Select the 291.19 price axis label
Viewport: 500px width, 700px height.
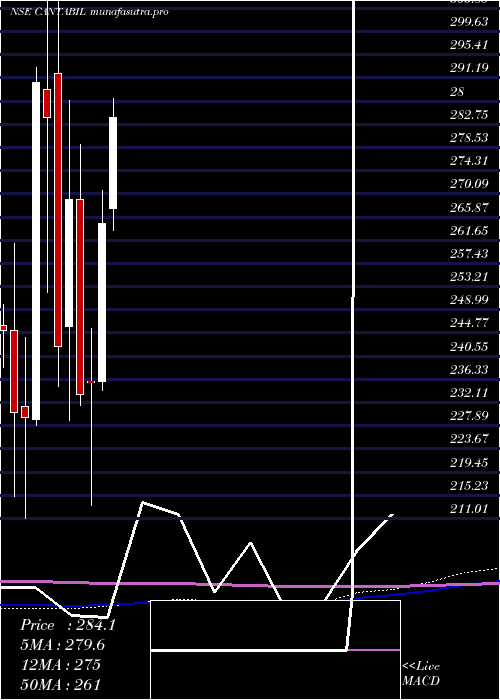(469, 68)
